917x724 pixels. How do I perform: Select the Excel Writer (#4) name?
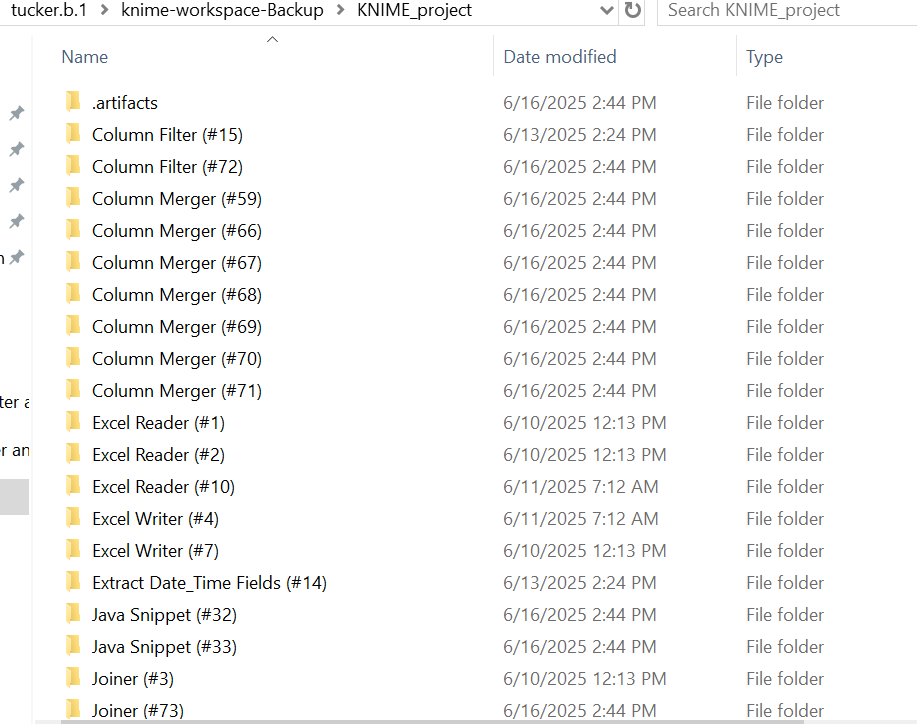(156, 519)
